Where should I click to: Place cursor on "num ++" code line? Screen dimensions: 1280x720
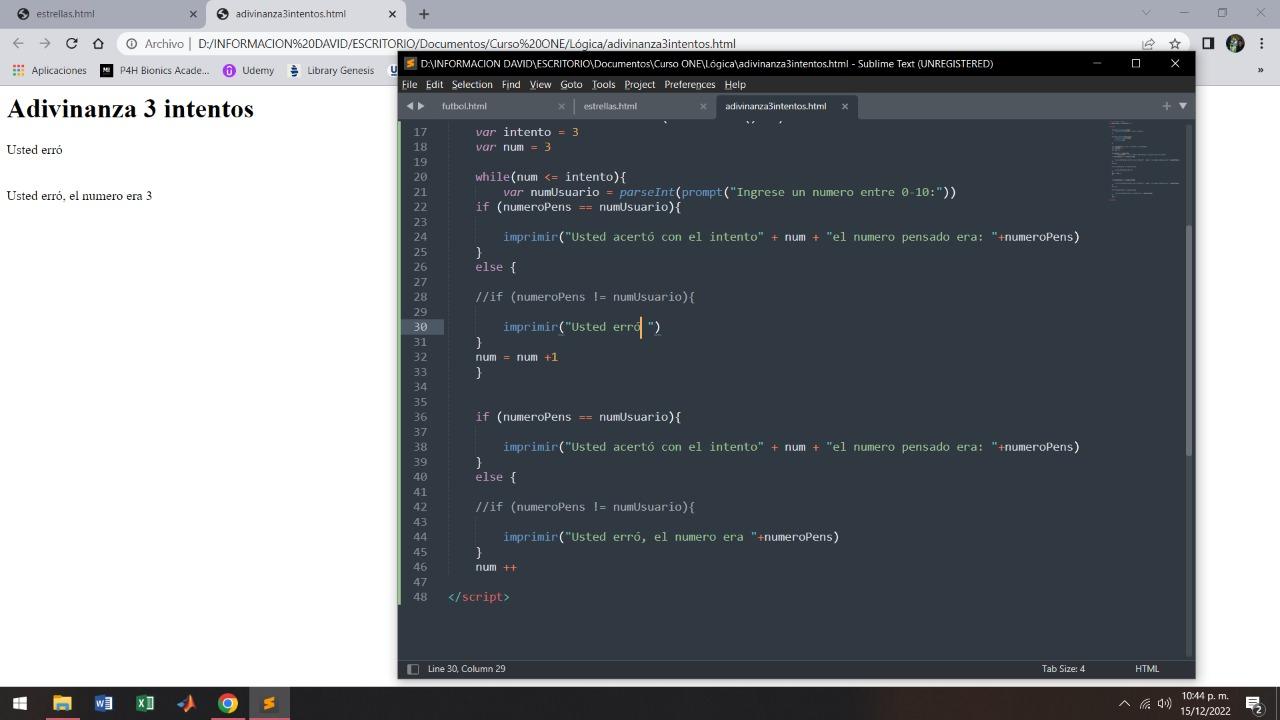click(x=496, y=567)
